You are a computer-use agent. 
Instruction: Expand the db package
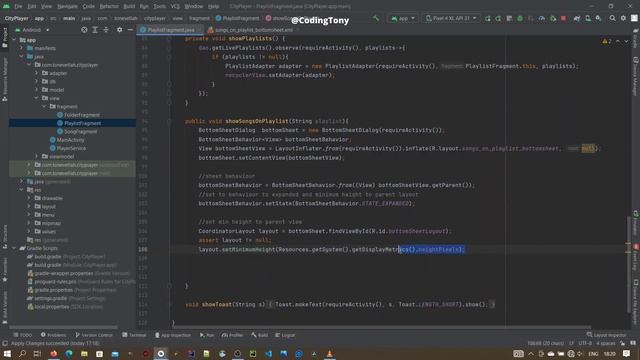[x=37, y=81]
